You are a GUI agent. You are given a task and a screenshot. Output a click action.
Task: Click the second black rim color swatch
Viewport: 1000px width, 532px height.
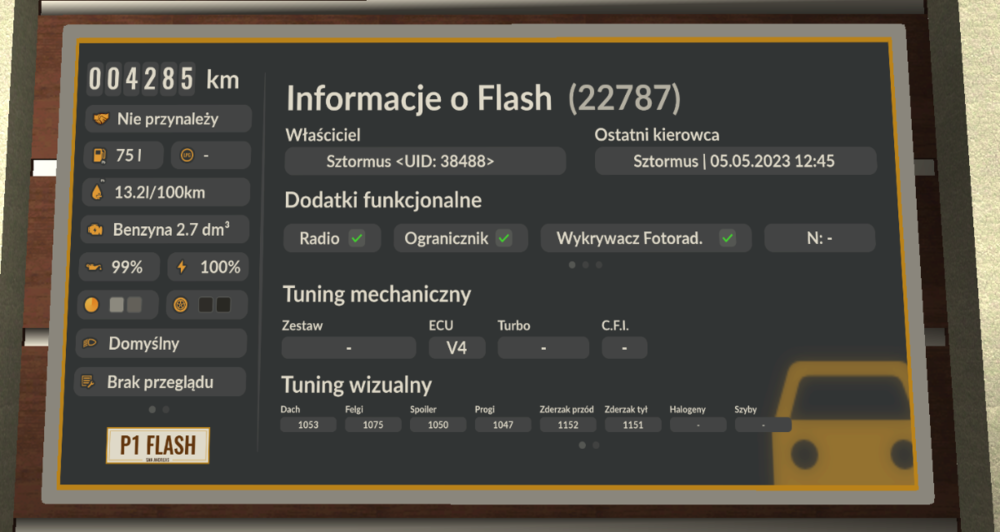tap(223, 305)
